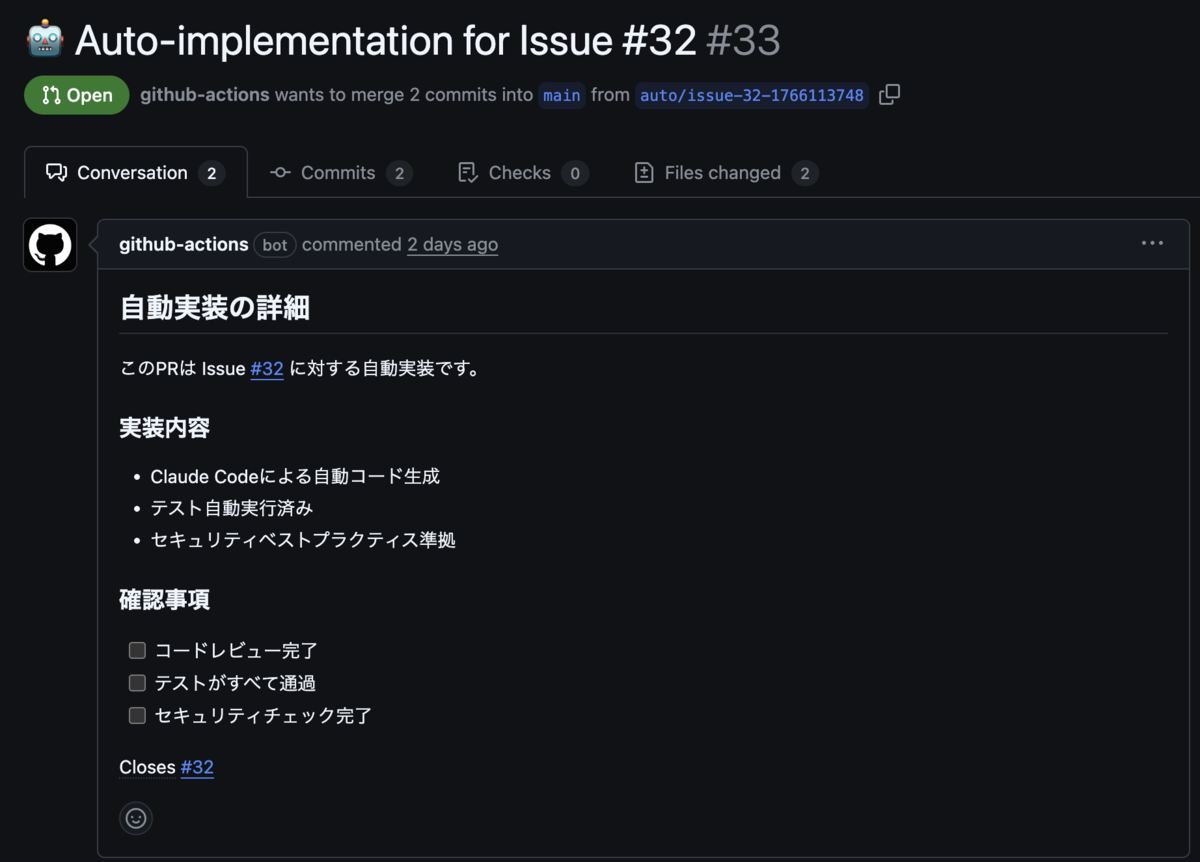Screen dimensions: 1200x862
Task: Click the github-actions Octocat avatar
Action: (x=50, y=245)
